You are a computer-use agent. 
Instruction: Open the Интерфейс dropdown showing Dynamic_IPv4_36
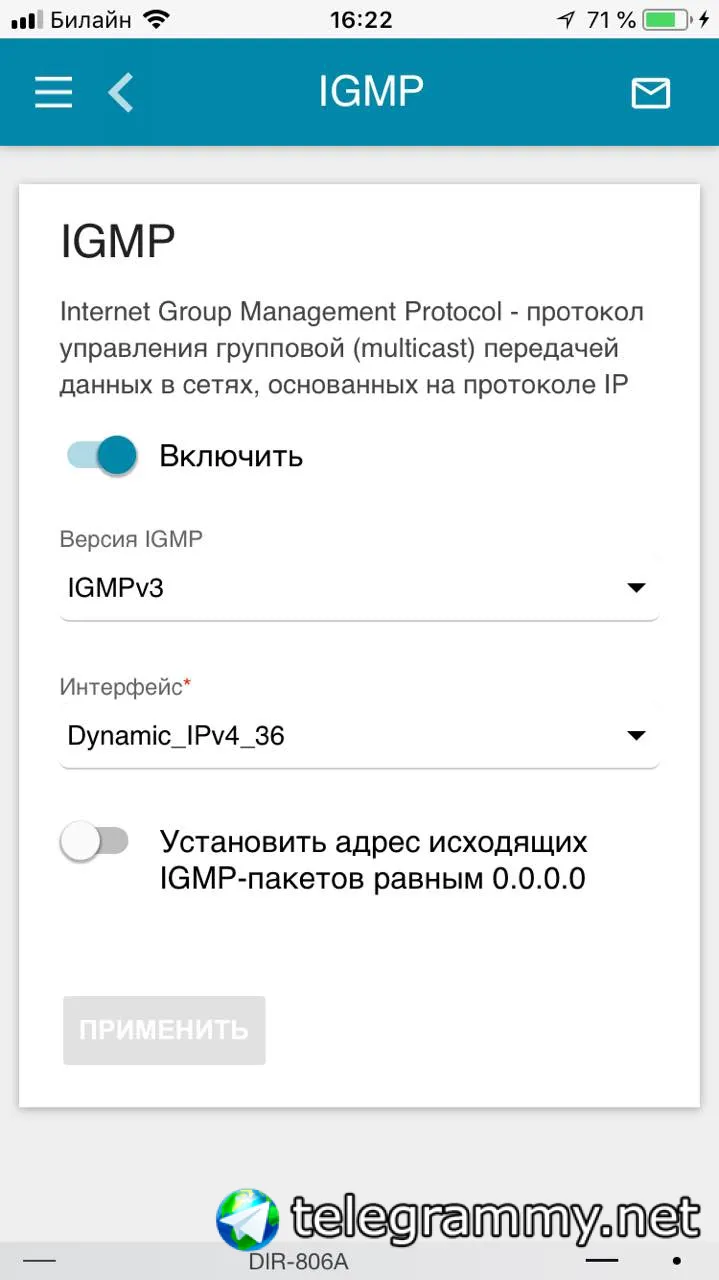pyautogui.click(x=359, y=737)
